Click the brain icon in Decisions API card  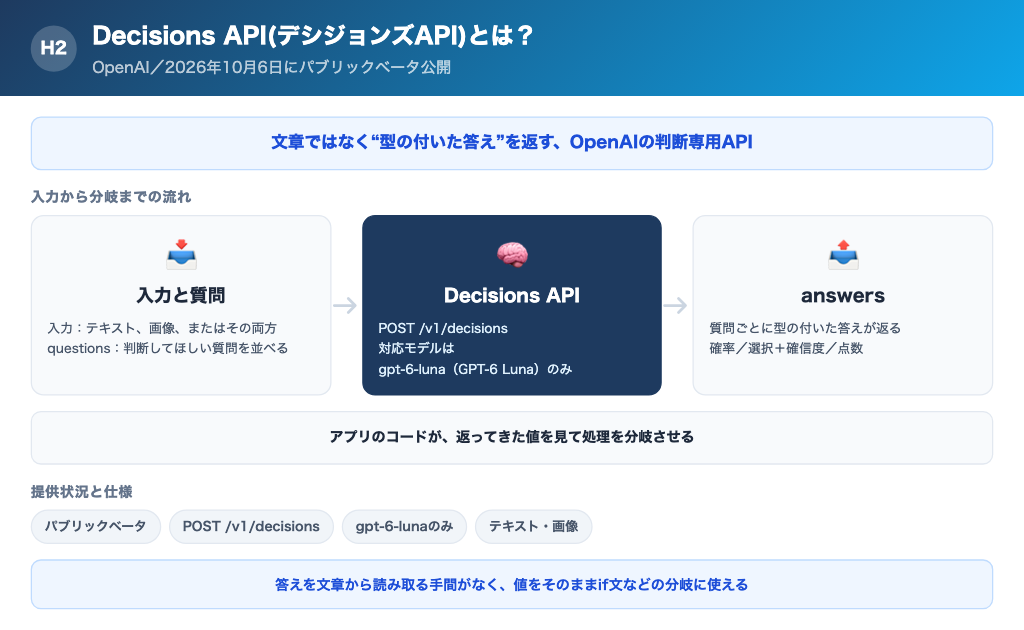(512, 255)
